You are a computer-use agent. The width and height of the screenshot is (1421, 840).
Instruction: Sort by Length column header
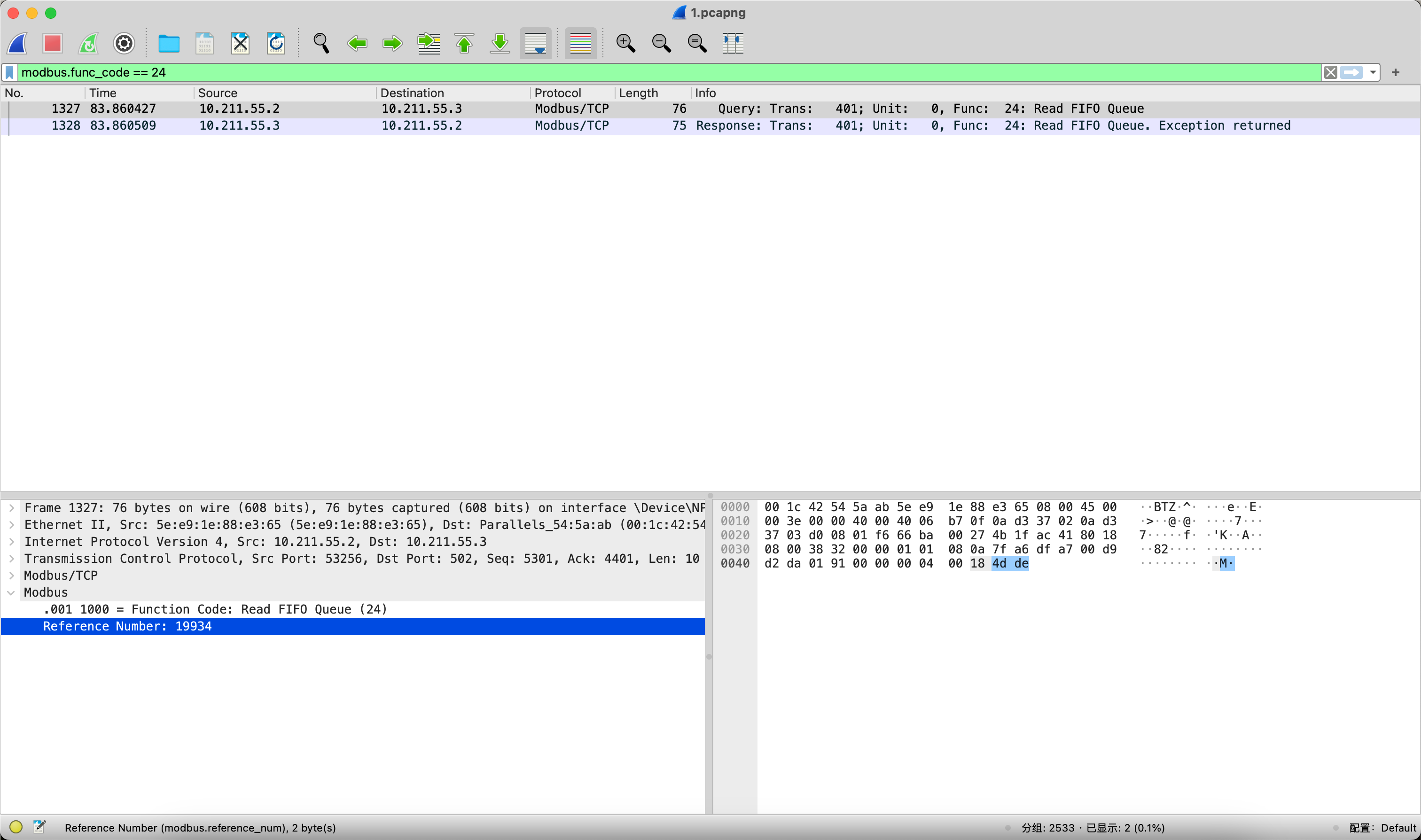pyautogui.click(x=653, y=93)
